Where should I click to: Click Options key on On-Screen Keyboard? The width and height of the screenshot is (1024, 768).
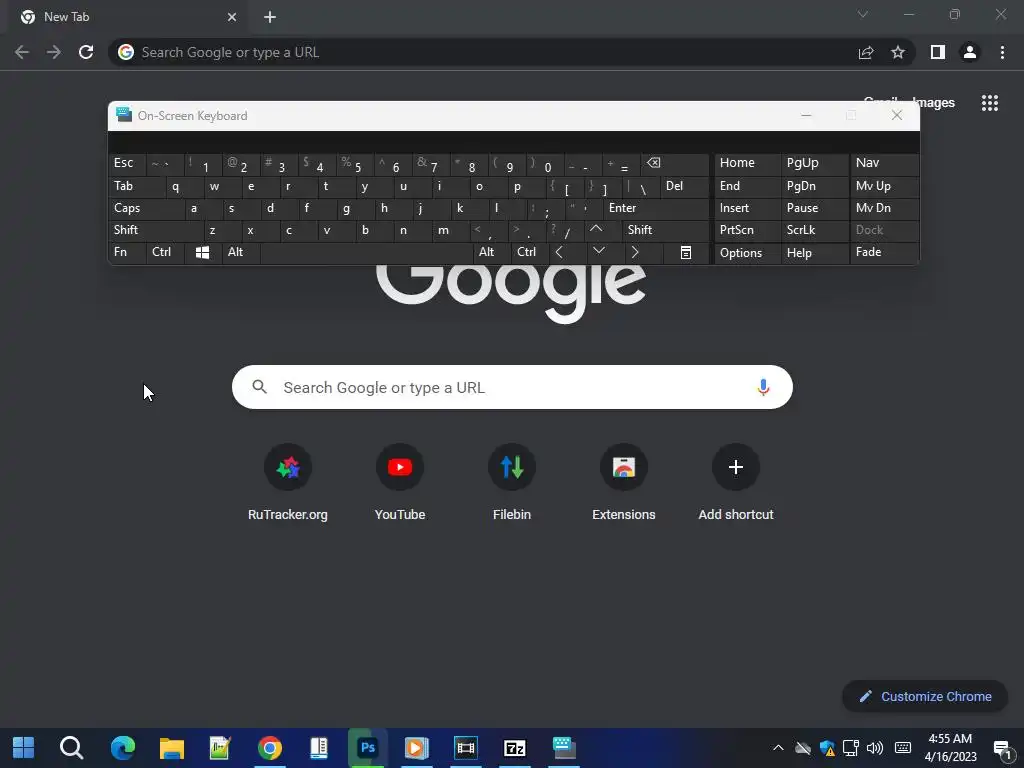click(748, 253)
